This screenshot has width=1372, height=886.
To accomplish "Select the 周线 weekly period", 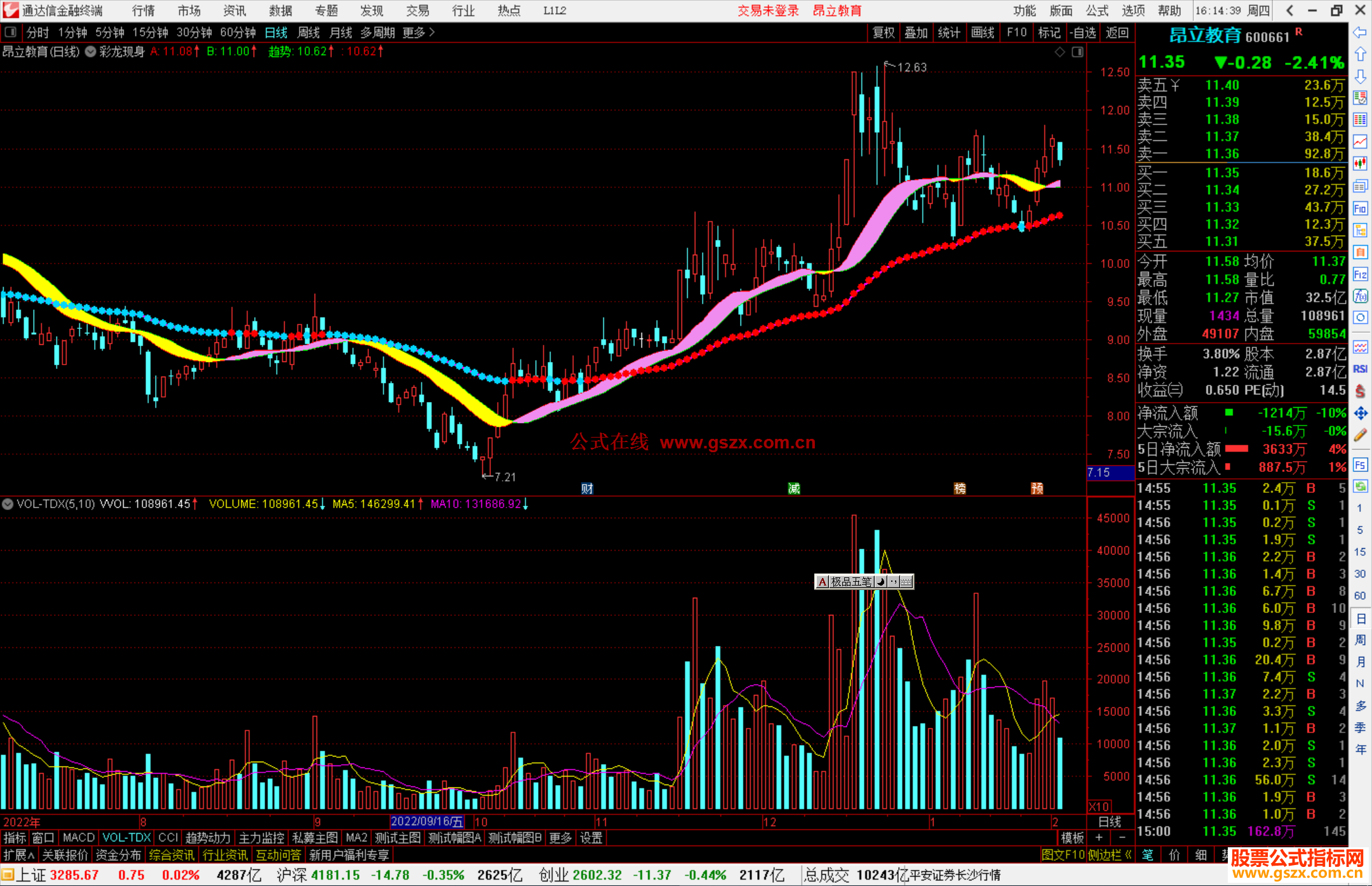I will [309, 32].
